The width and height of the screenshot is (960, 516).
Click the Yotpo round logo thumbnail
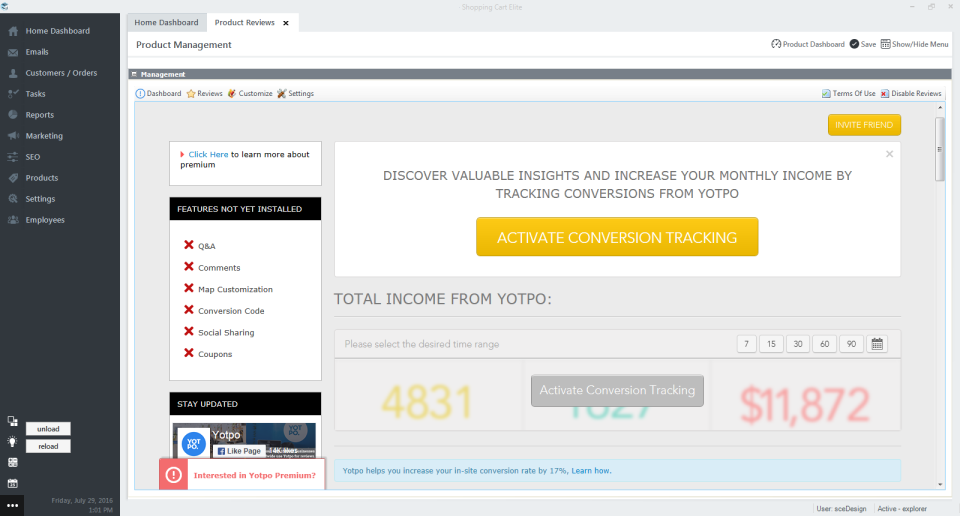click(193, 444)
